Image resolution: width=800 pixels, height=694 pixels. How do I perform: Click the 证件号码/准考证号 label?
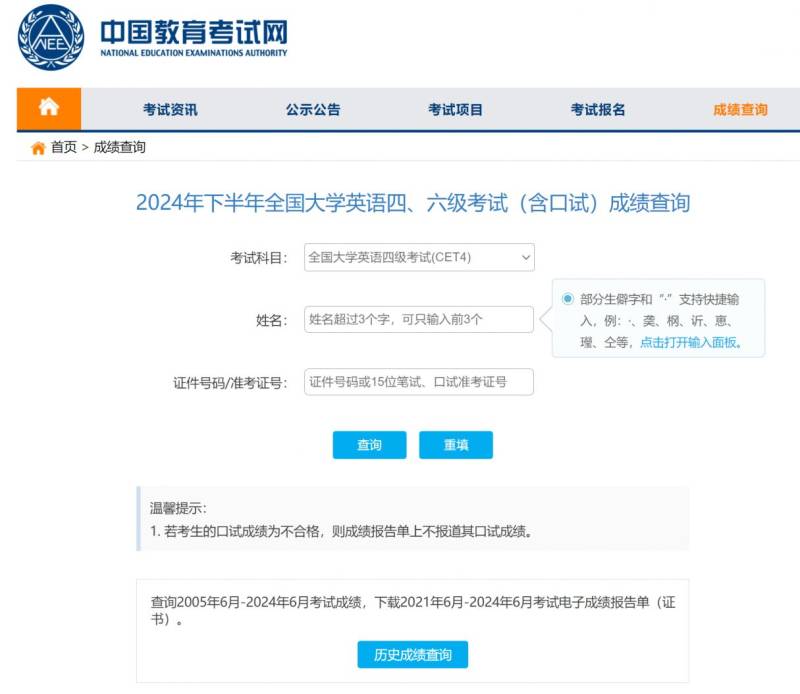pos(231,383)
